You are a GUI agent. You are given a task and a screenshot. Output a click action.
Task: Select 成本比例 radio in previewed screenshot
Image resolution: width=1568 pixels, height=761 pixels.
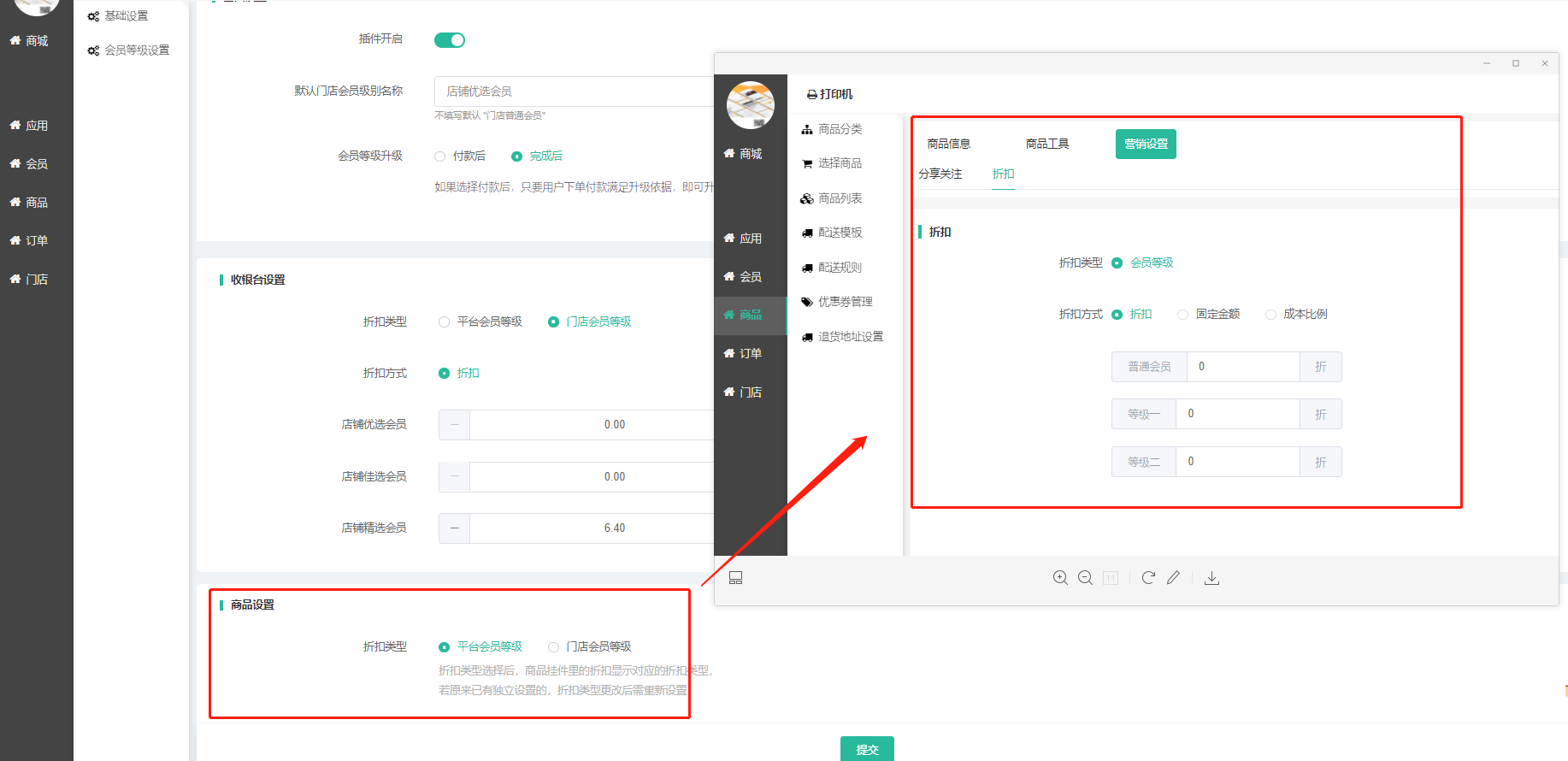[1297, 315]
